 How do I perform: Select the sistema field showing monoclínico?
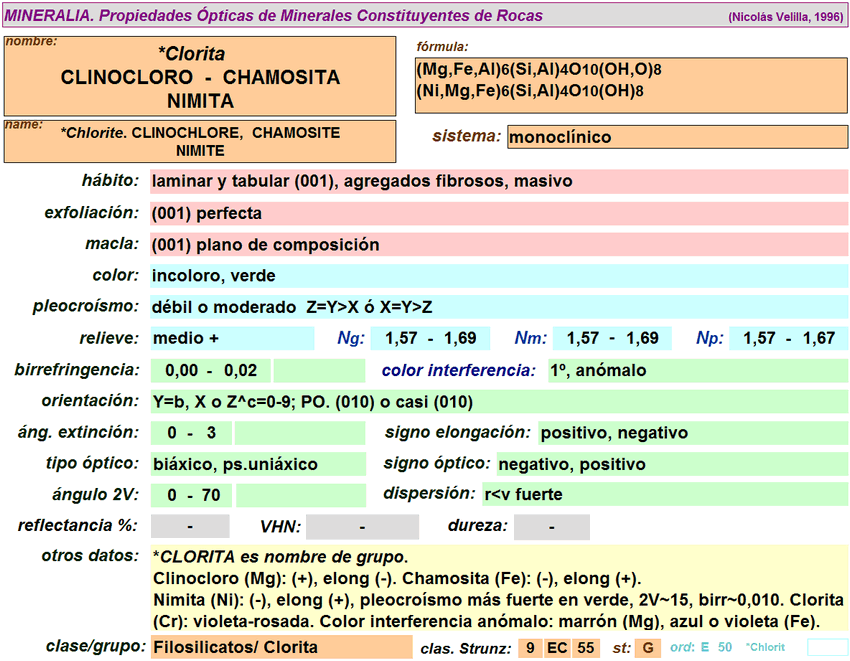pyautogui.click(x=677, y=137)
